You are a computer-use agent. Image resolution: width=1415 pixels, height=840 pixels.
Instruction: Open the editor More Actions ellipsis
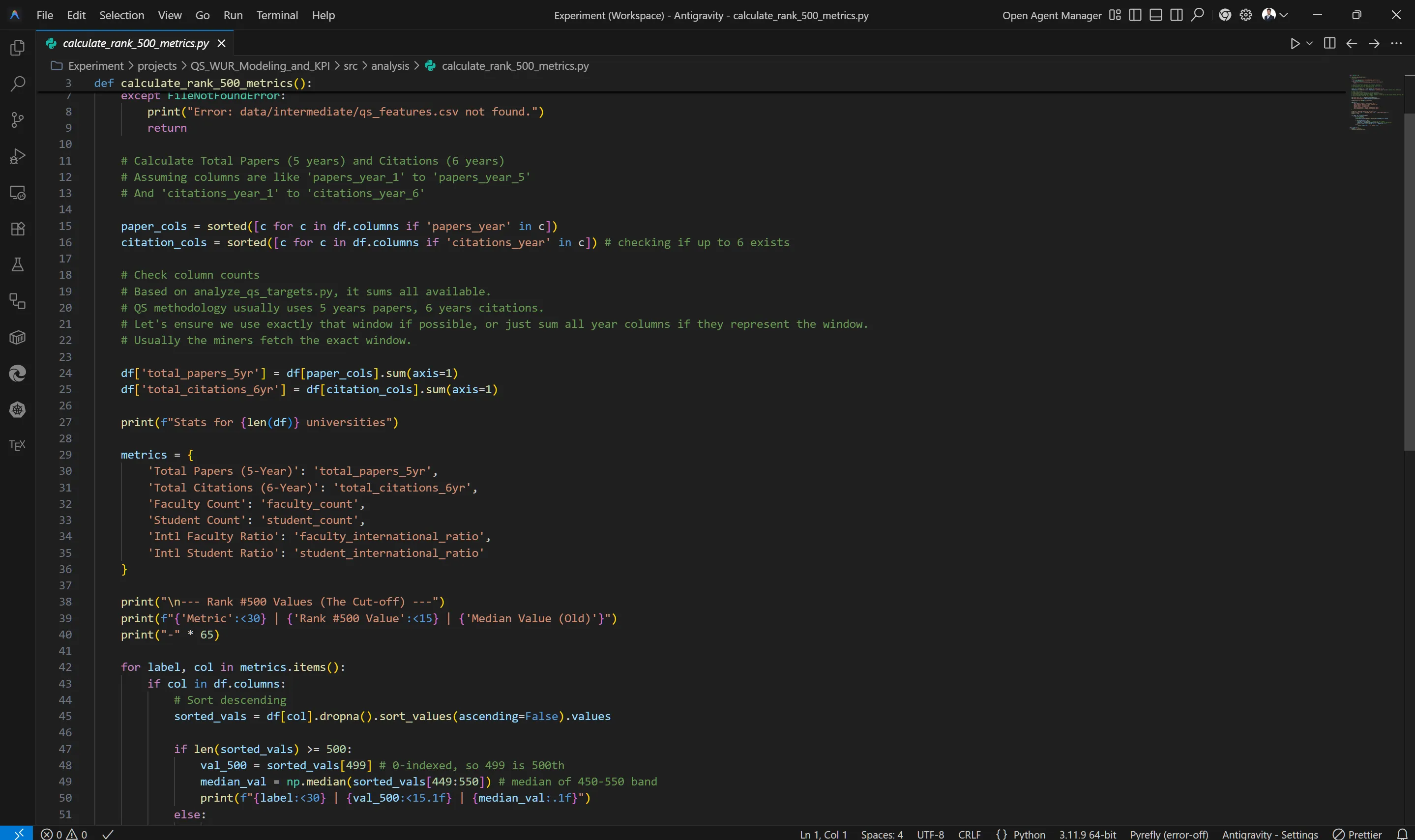click(1396, 44)
